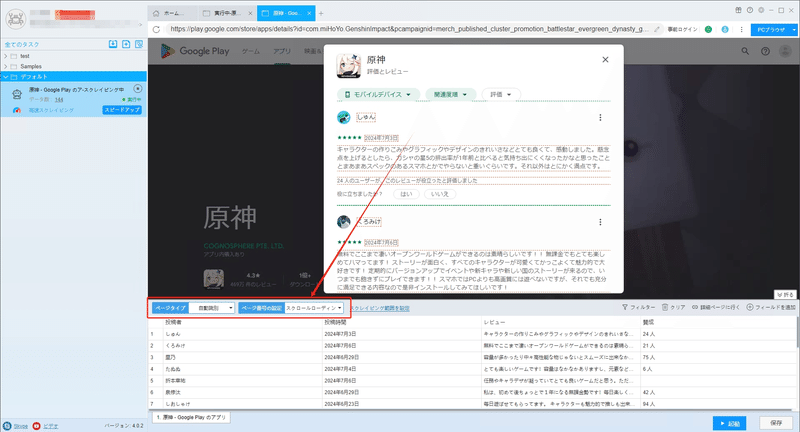The height and width of the screenshot is (432, 800).
Task: Click the help question icon in the title bar
Action: 749,10
